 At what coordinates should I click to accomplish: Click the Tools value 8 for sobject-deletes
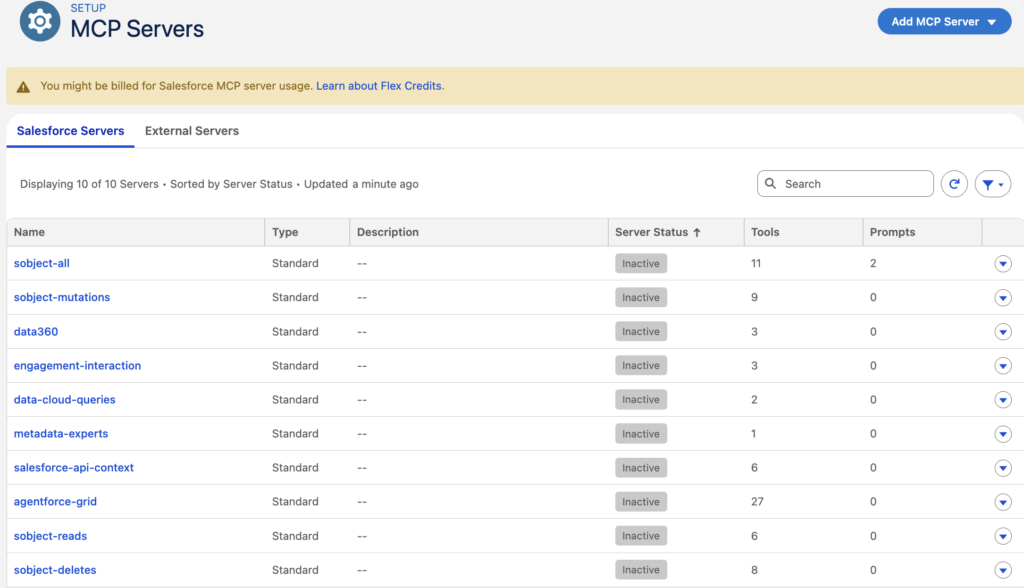[x=754, y=570]
